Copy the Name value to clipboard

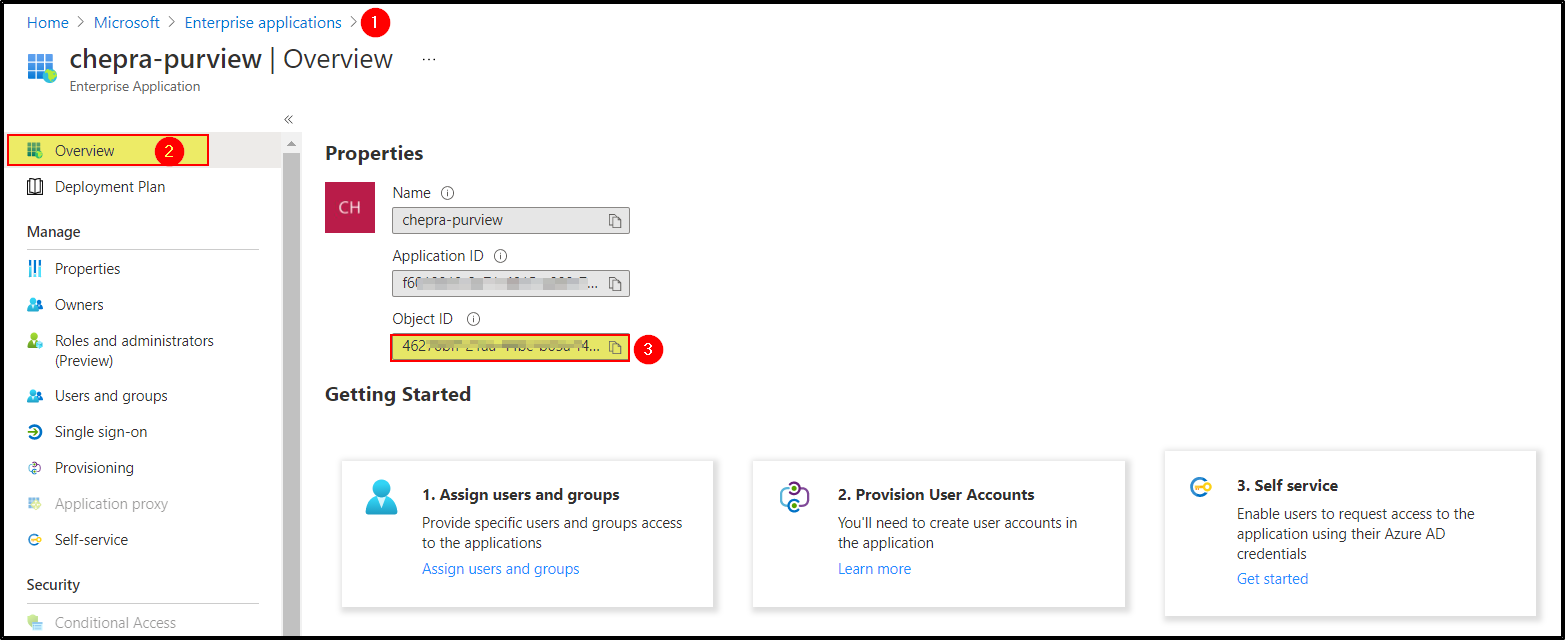click(616, 221)
